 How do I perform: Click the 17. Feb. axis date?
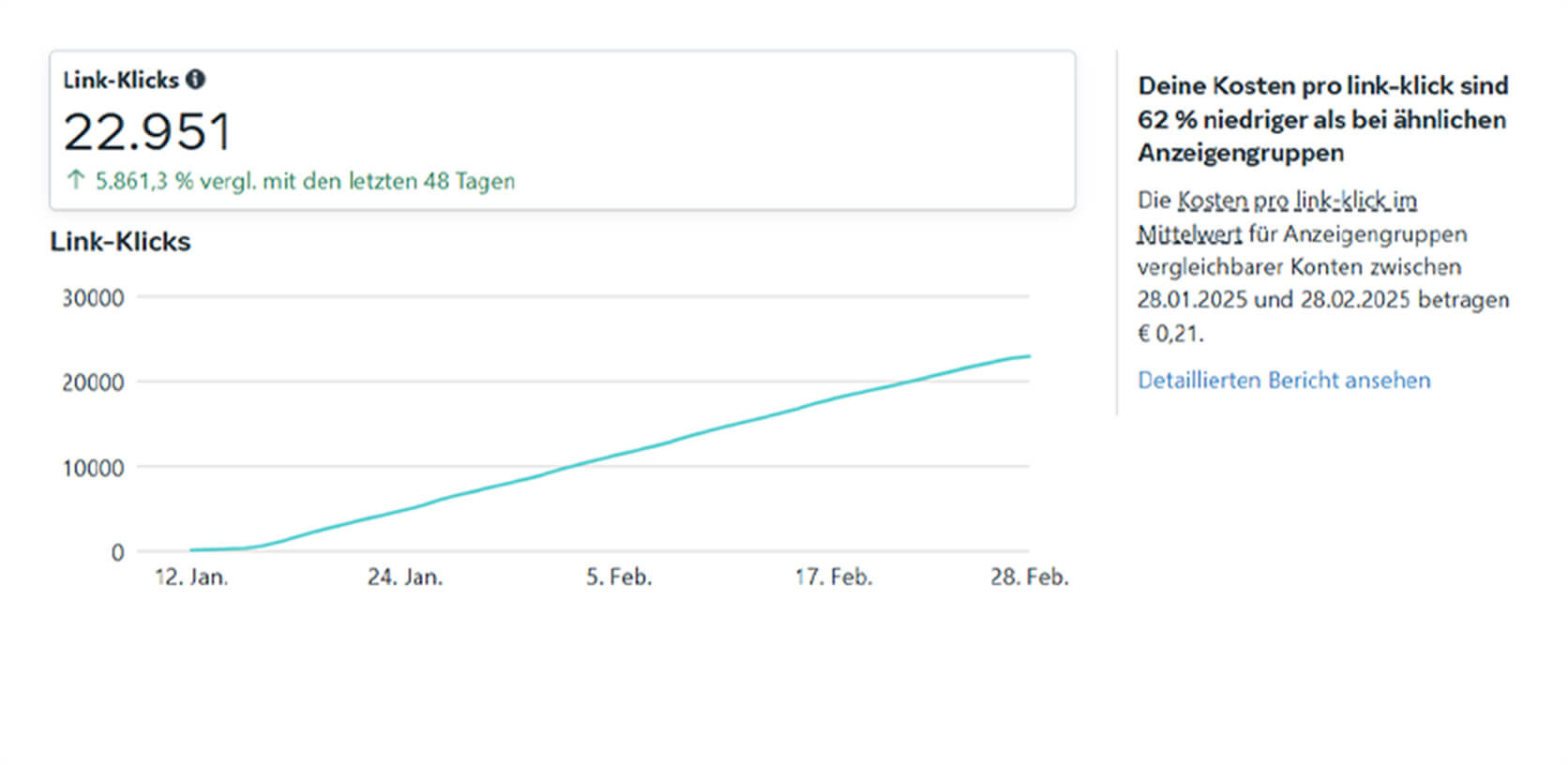pos(834,577)
